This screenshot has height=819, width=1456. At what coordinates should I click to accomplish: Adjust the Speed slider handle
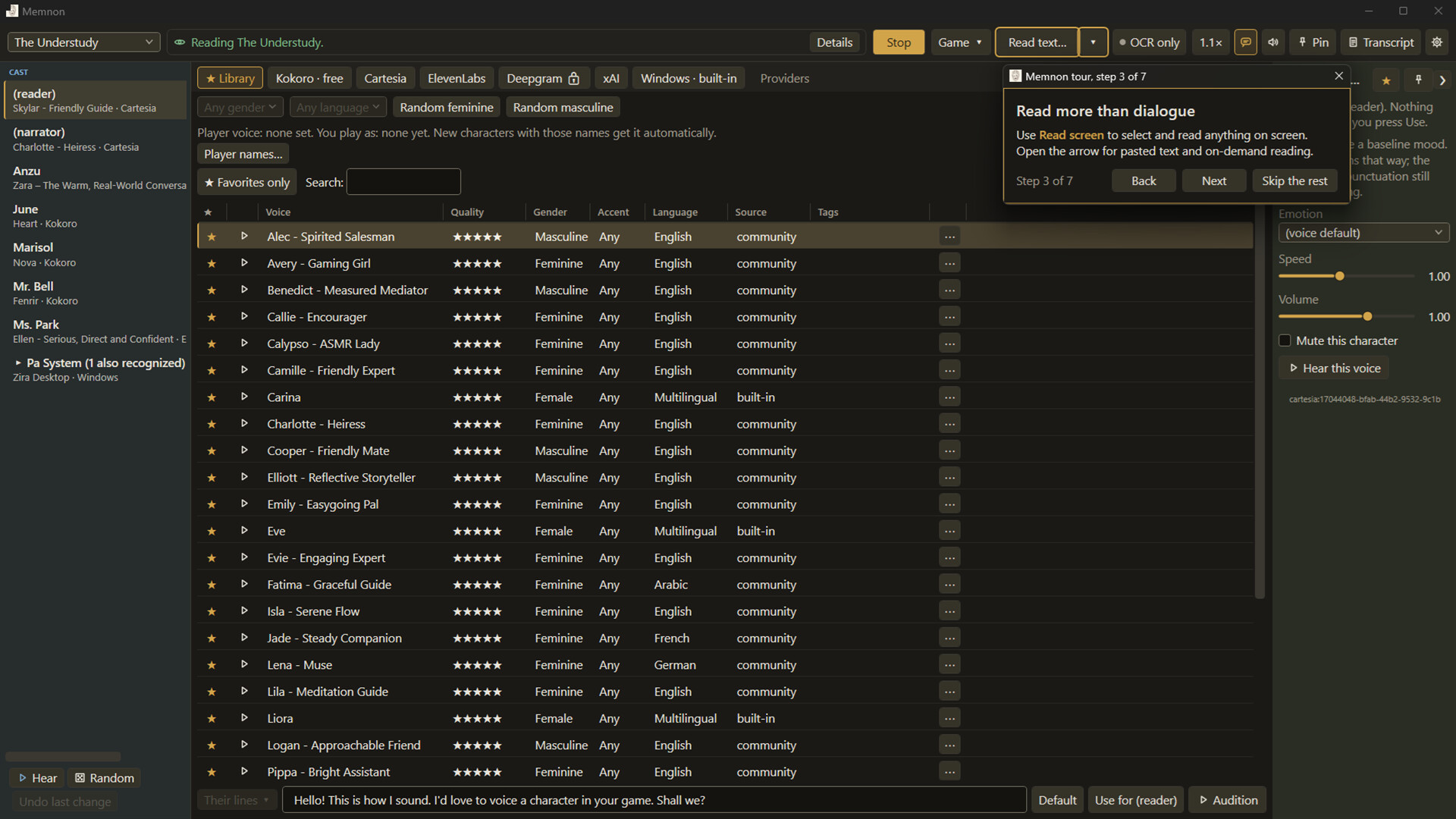[x=1340, y=276]
